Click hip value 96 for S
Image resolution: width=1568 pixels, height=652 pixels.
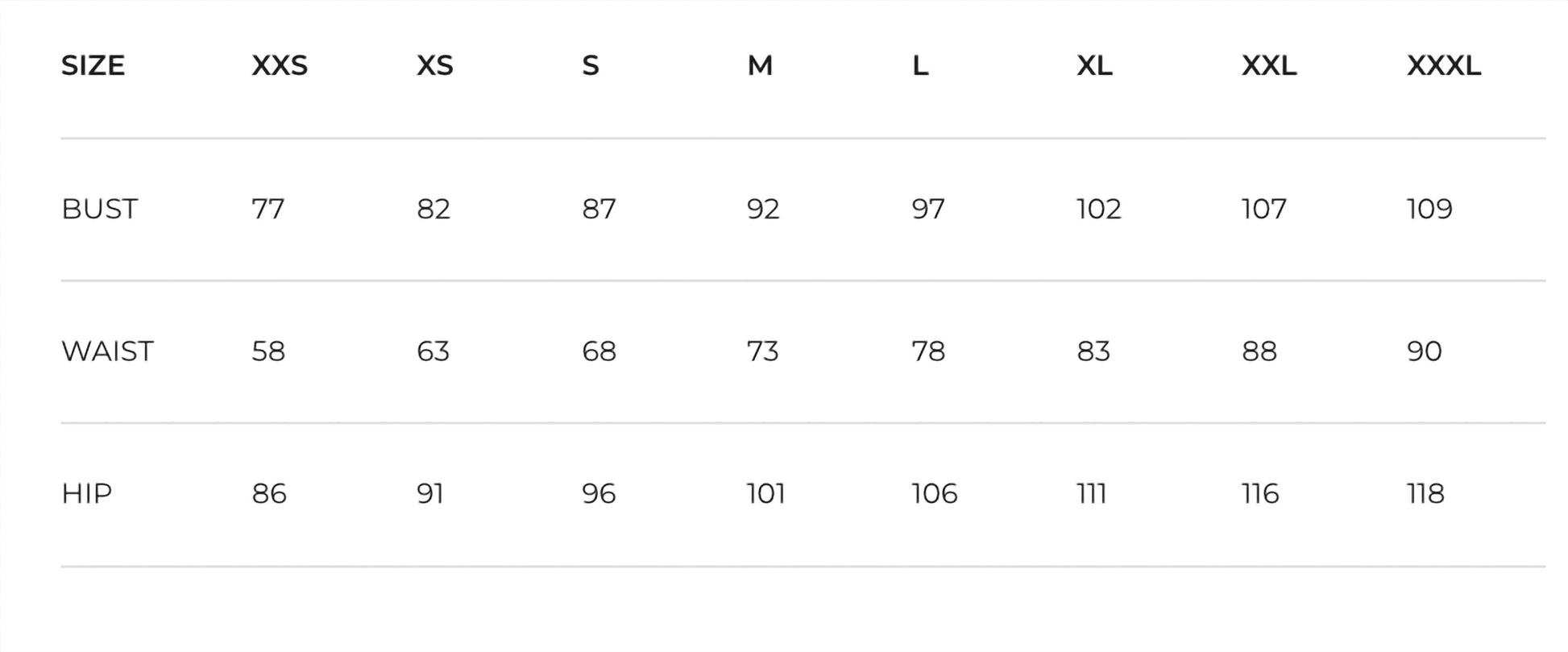(599, 493)
